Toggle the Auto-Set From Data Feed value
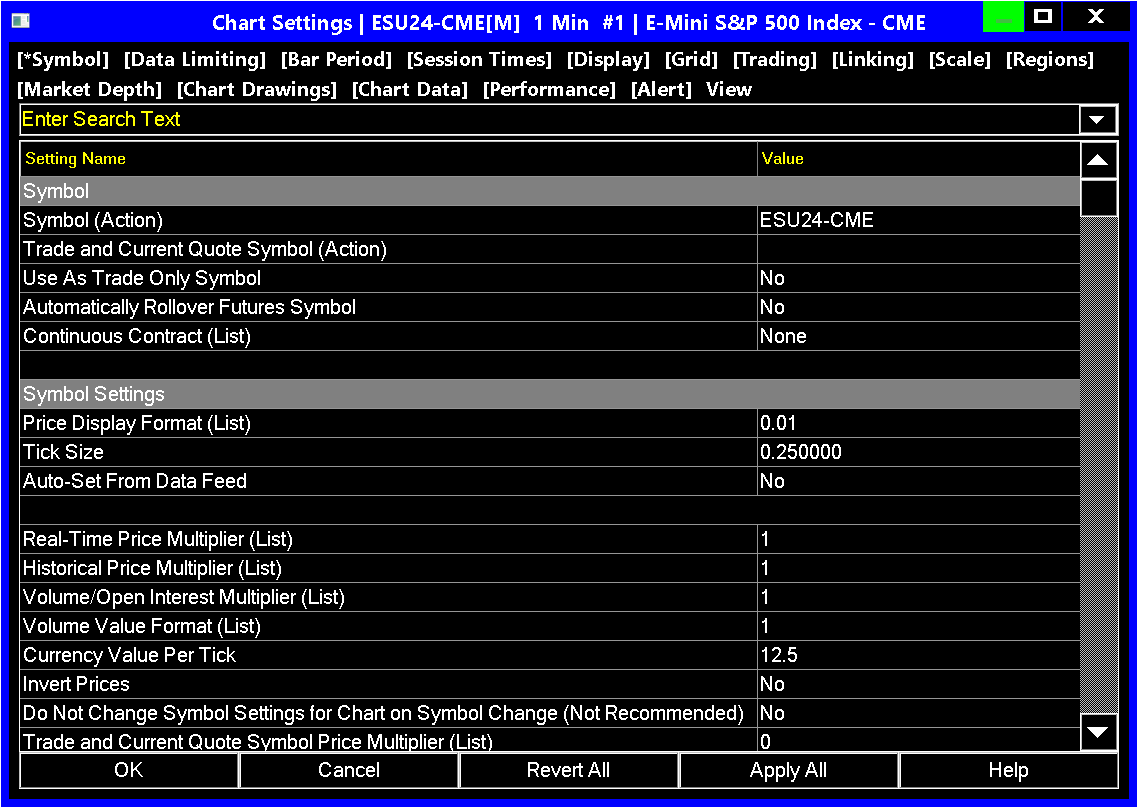This screenshot has width=1138, height=808. tap(918, 481)
